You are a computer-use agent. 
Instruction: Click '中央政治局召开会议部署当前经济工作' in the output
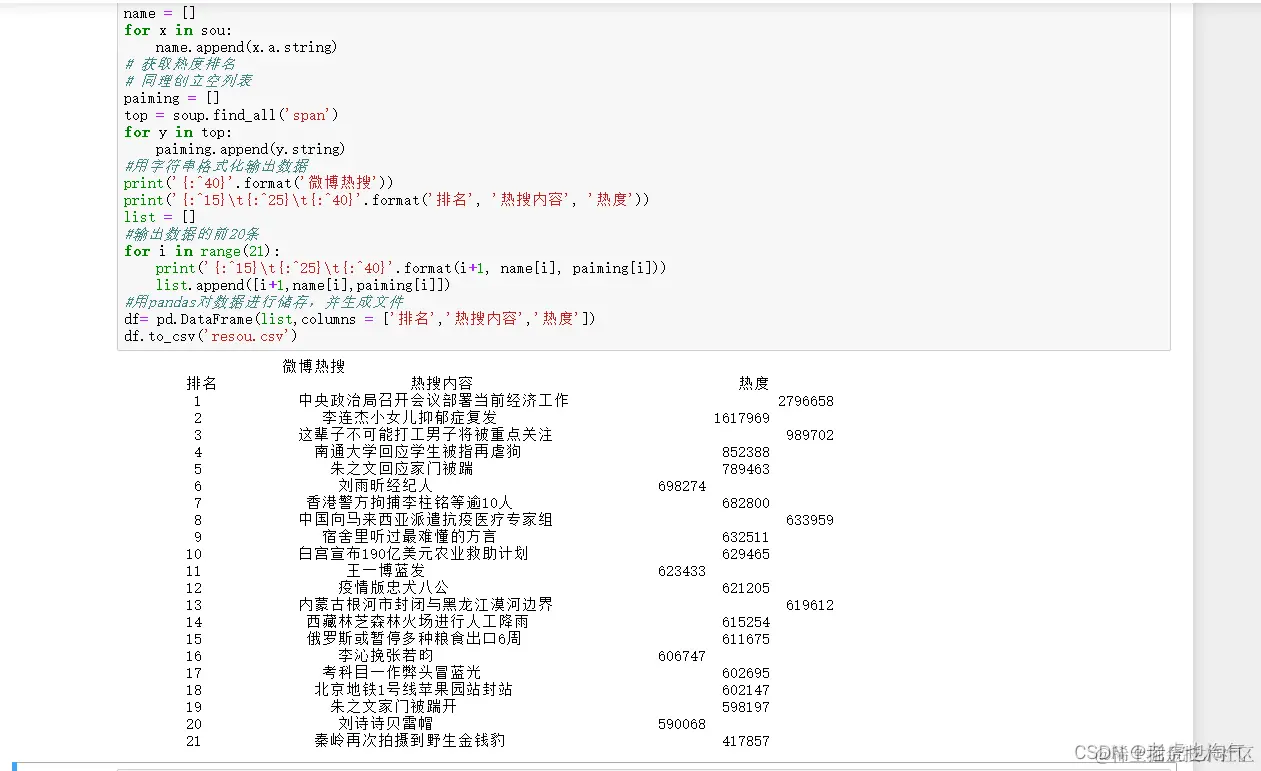(434, 400)
